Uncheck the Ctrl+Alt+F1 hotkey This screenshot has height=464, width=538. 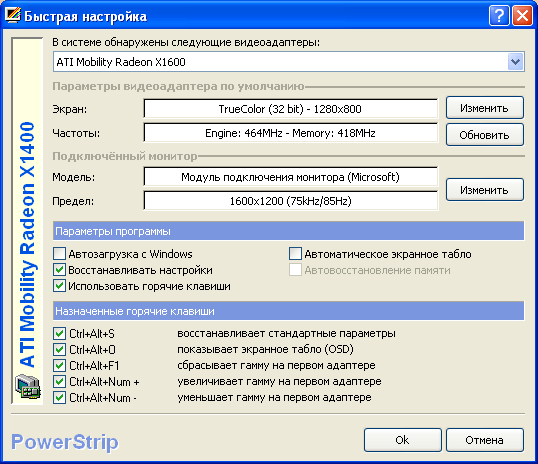(x=59, y=366)
